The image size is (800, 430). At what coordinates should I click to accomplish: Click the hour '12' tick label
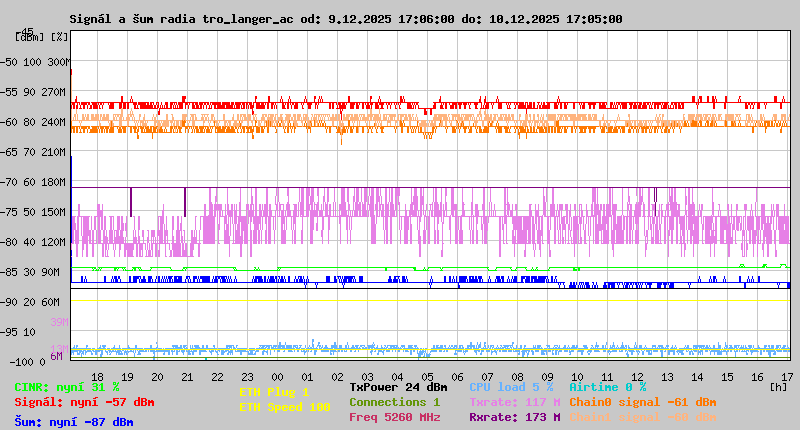(638, 377)
